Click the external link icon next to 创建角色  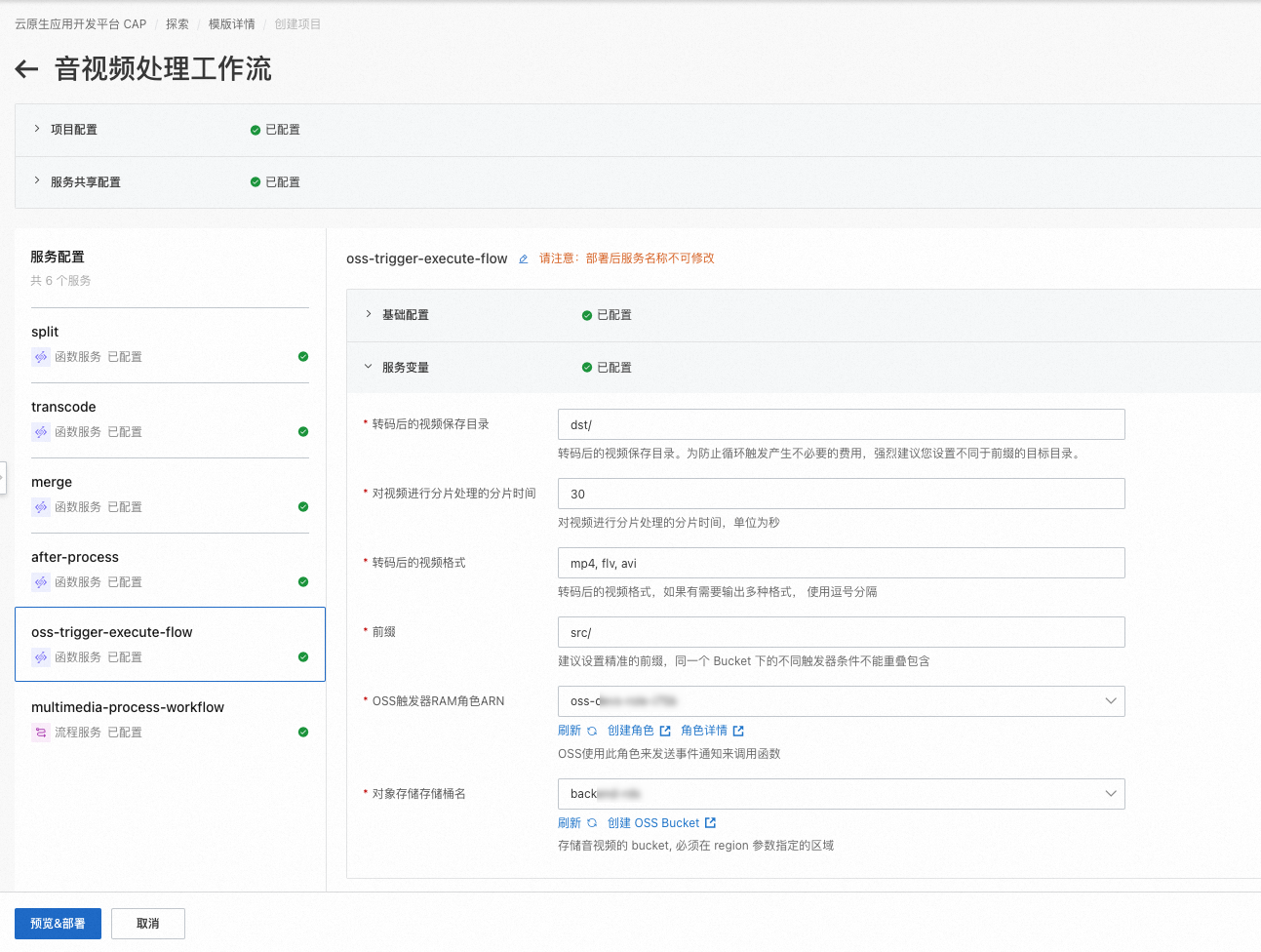click(x=665, y=731)
